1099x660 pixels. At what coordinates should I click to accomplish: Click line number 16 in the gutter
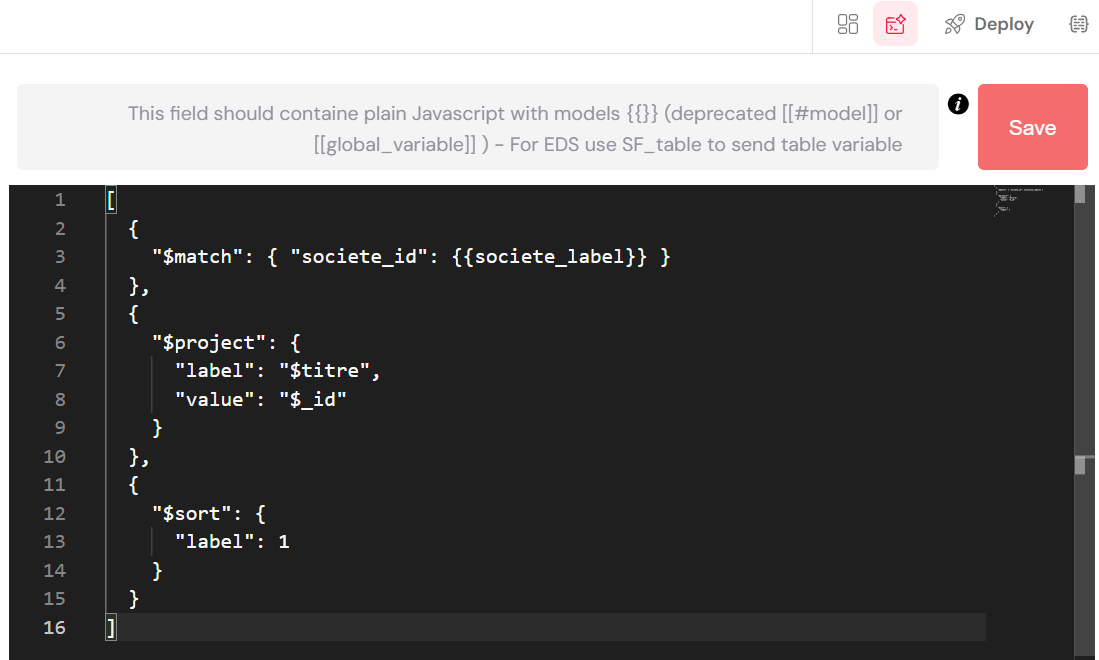[x=55, y=628]
